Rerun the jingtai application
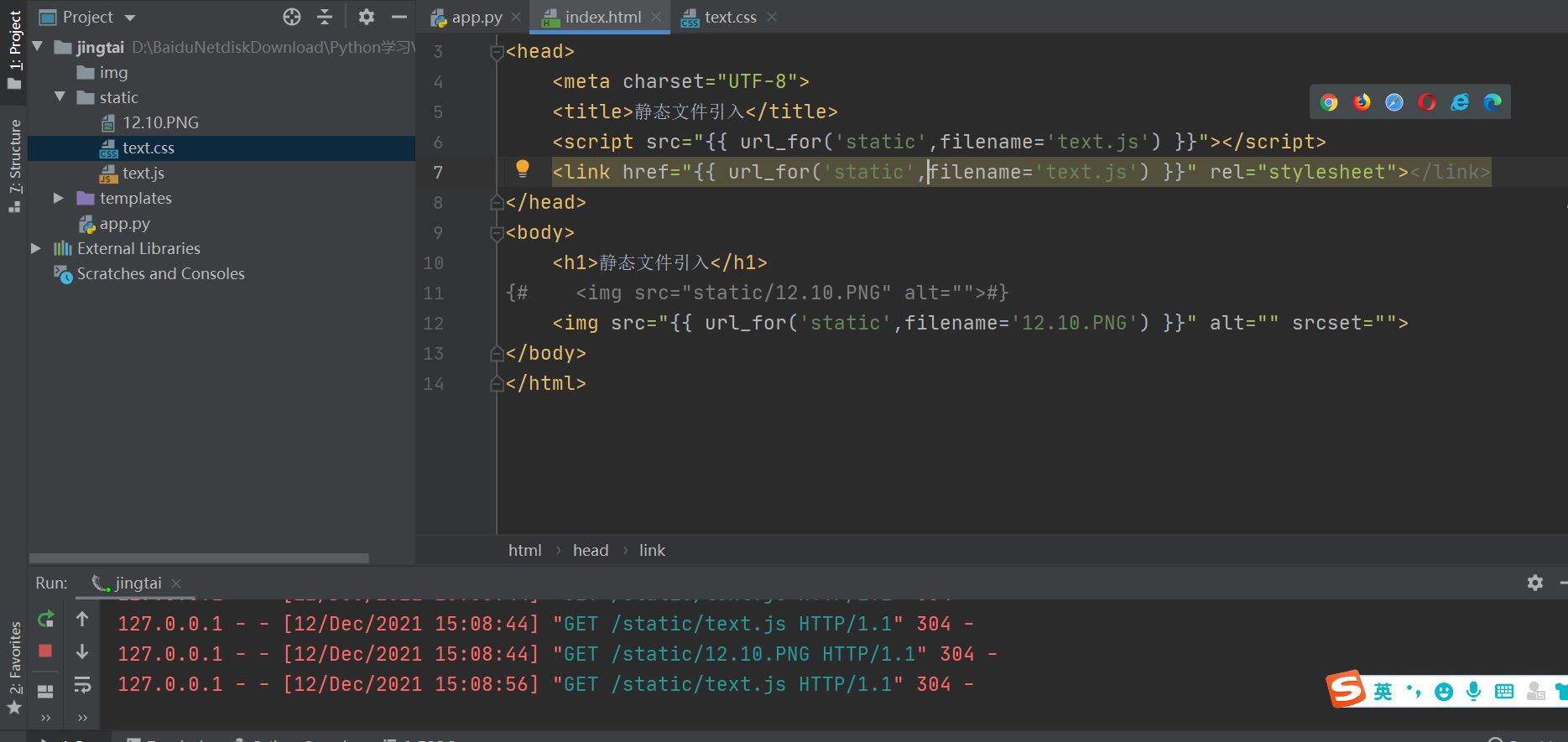Viewport: 1568px width, 742px height. (46, 620)
